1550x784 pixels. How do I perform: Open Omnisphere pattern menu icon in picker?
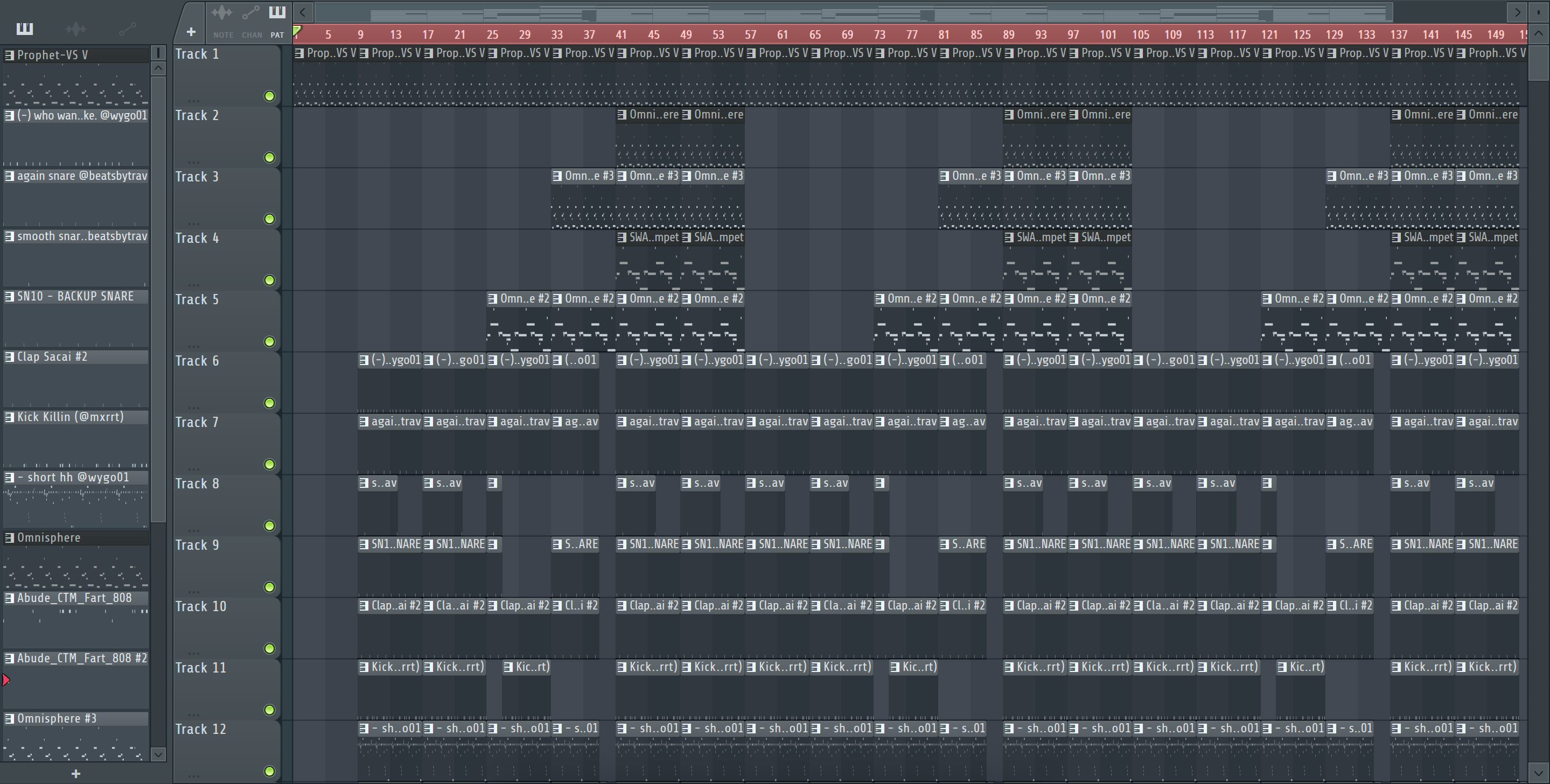click(9, 538)
